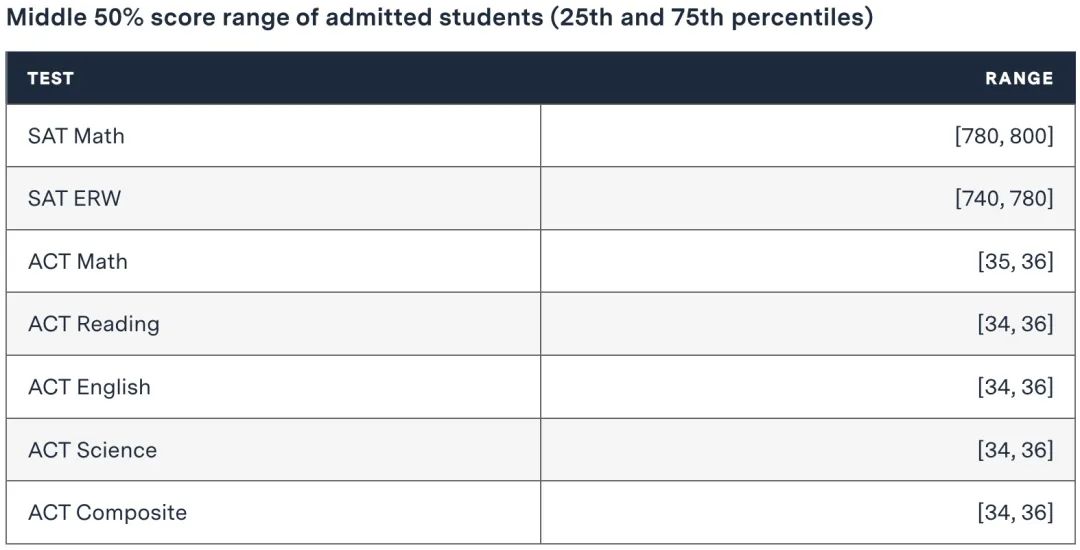The height and width of the screenshot is (550, 1080).
Task: Select the SAT Math row label
Action: tap(76, 136)
